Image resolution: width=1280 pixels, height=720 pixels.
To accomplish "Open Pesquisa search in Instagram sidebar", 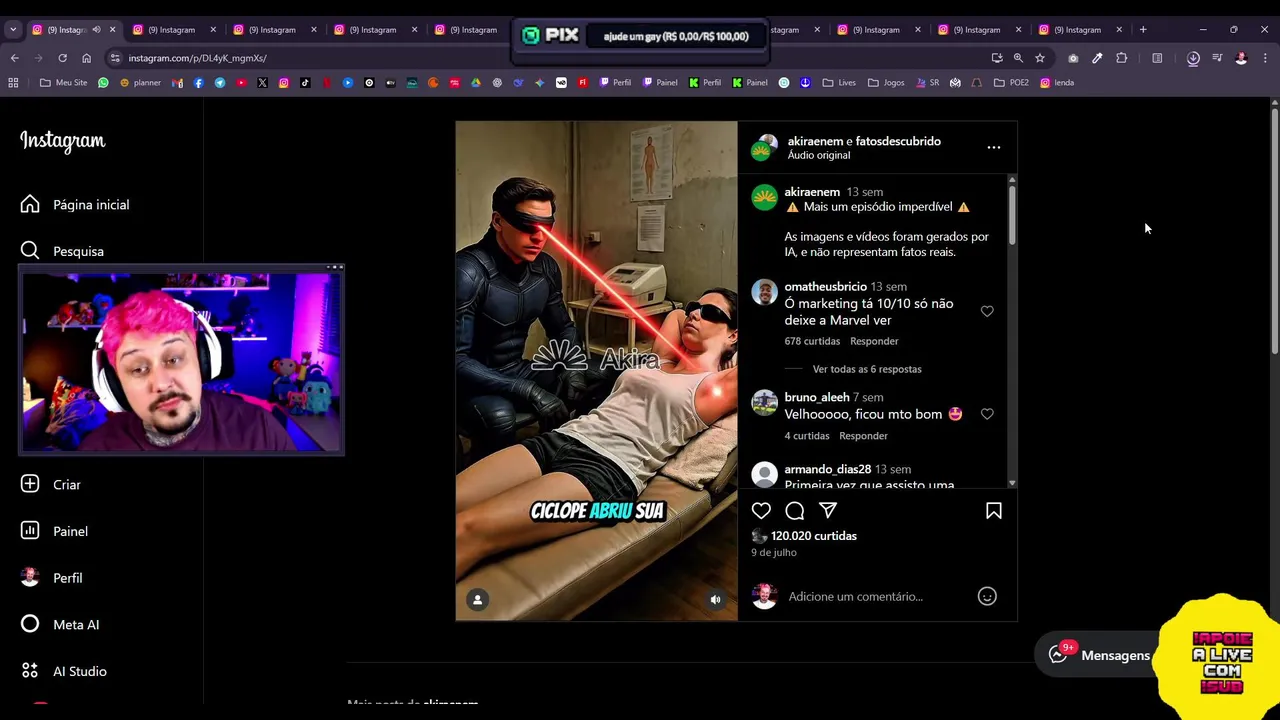I will 62,251.
